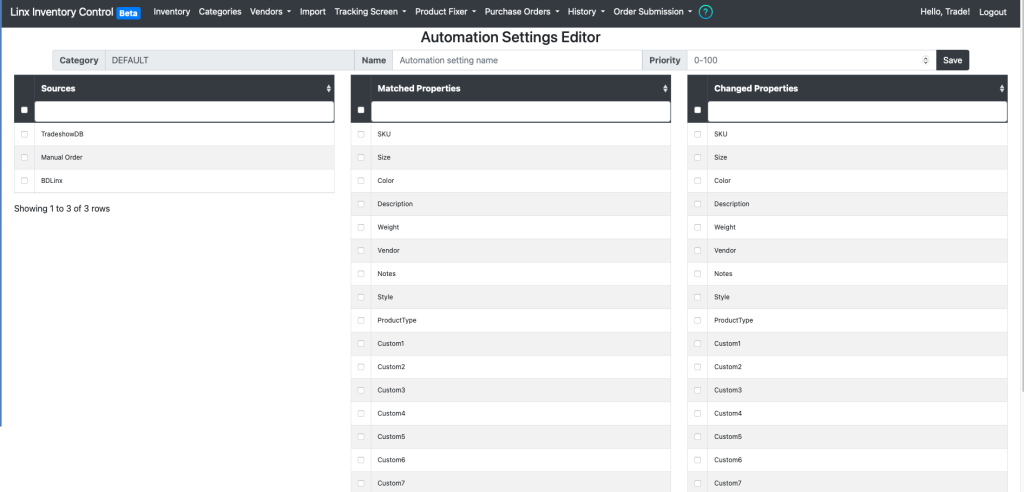This screenshot has width=1024, height=492.
Task: Click the Matched Properties sort arrows
Action: (665, 88)
